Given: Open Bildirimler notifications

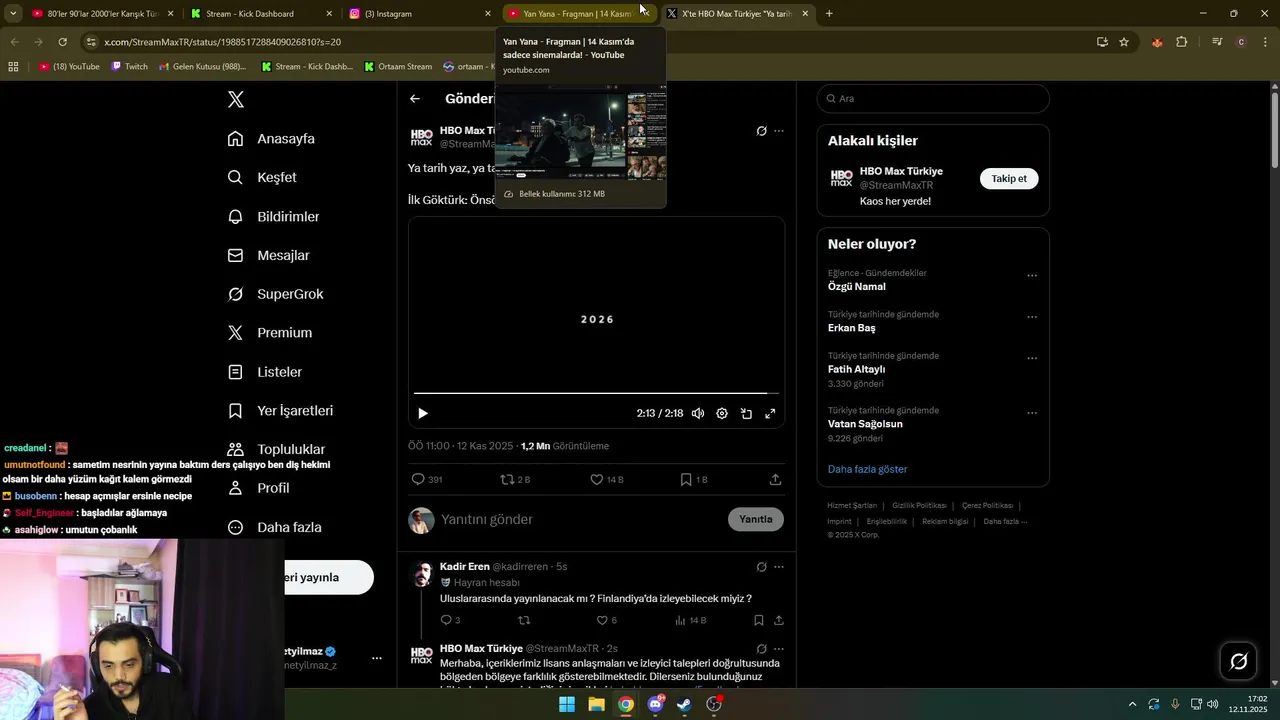Looking at the screenshot, I should click(x=273, y=216).
